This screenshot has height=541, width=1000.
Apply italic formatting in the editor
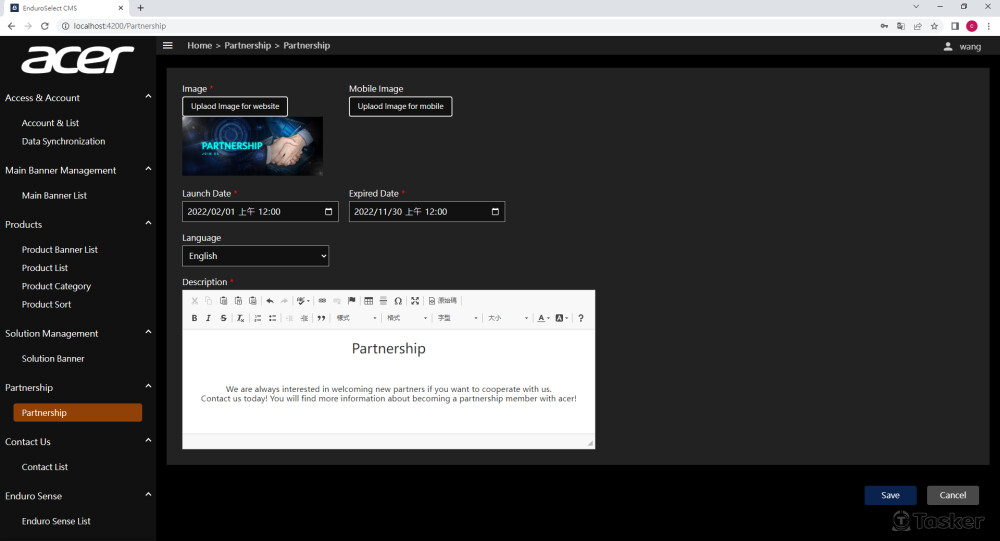click(x=208, y=318)
